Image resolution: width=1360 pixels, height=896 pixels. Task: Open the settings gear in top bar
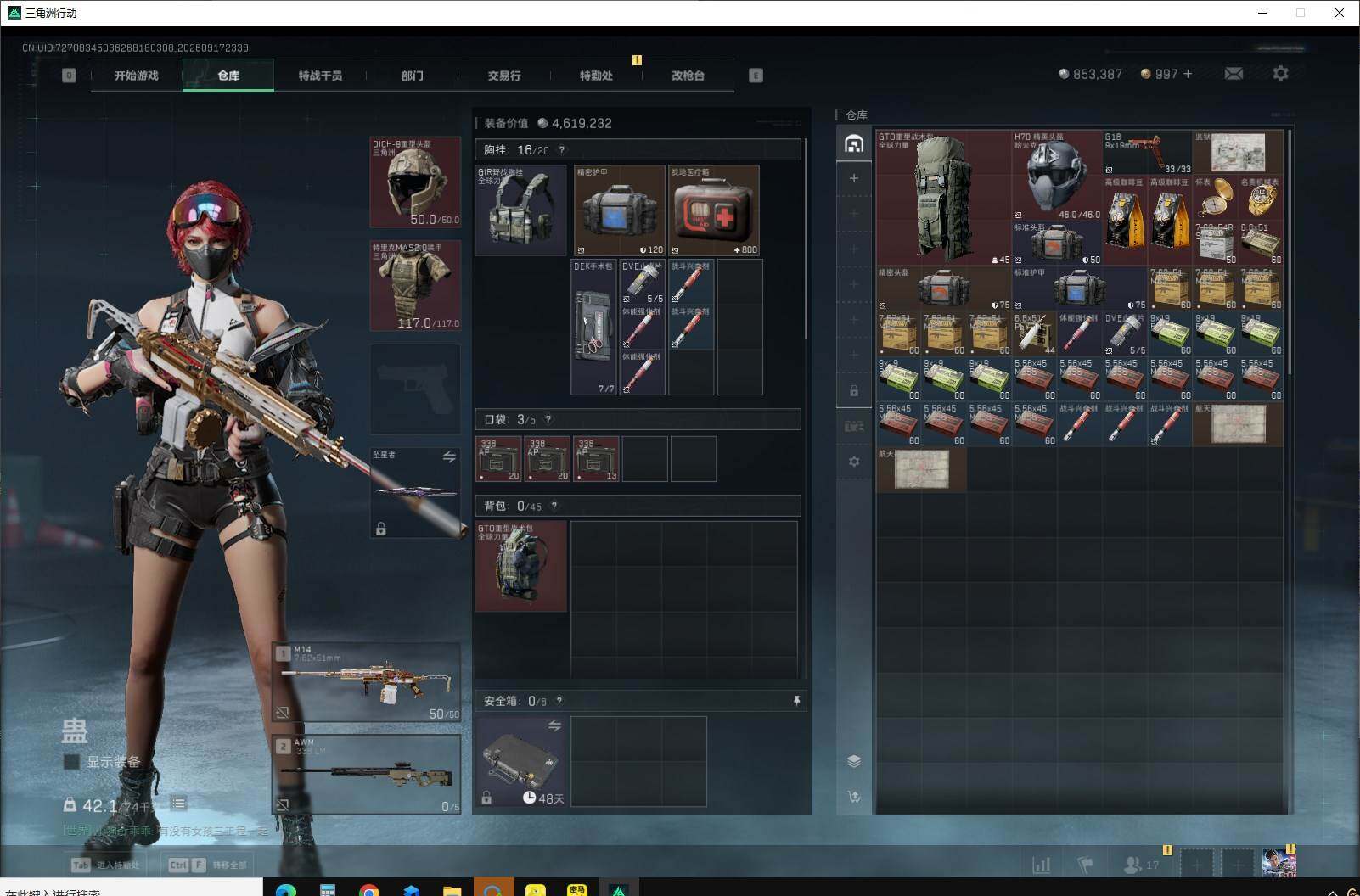pos(1280,74)
